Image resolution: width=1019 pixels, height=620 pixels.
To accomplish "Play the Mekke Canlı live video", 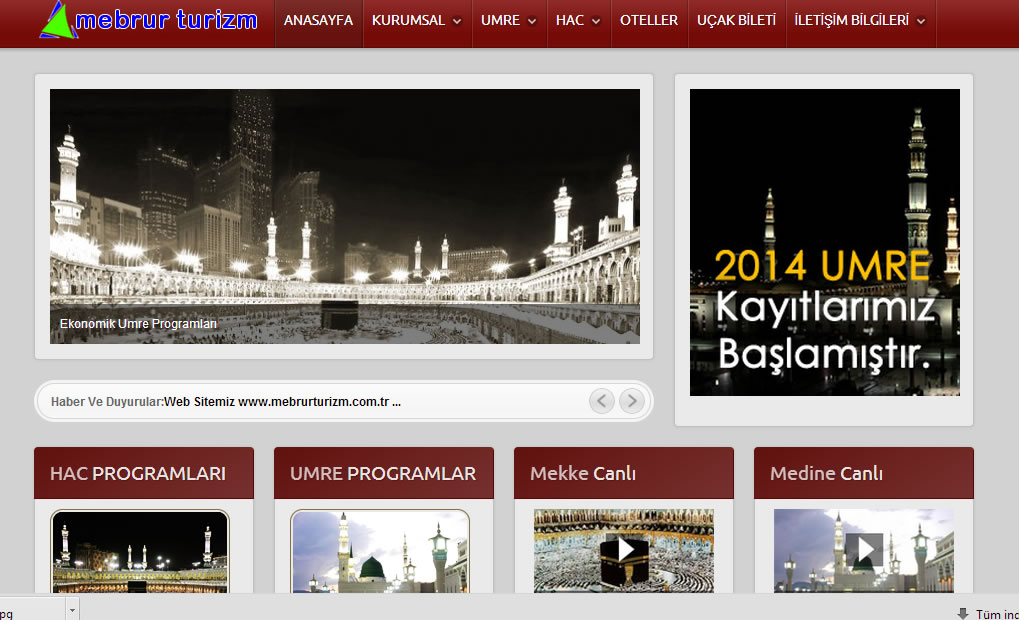I will (x=625, y=549).
